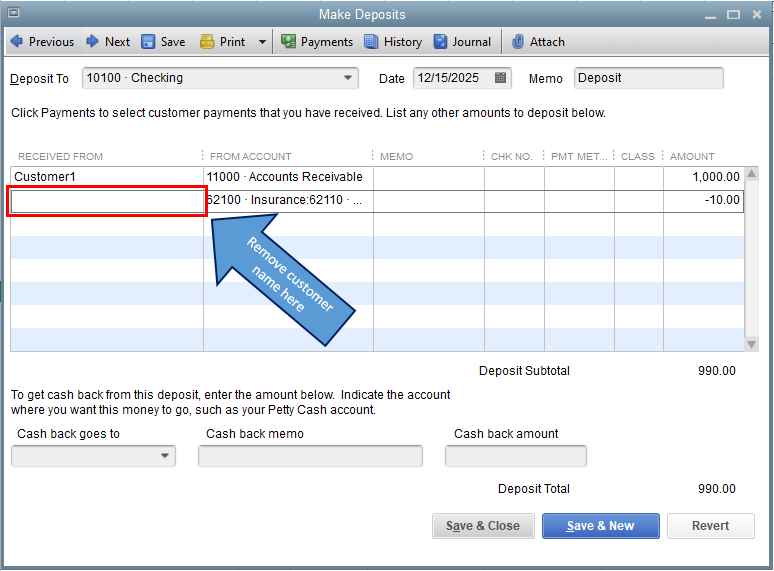This screenshot has height=571, width=774.
Task: Open the calendar date picker icon
Action: pos(500,77)
